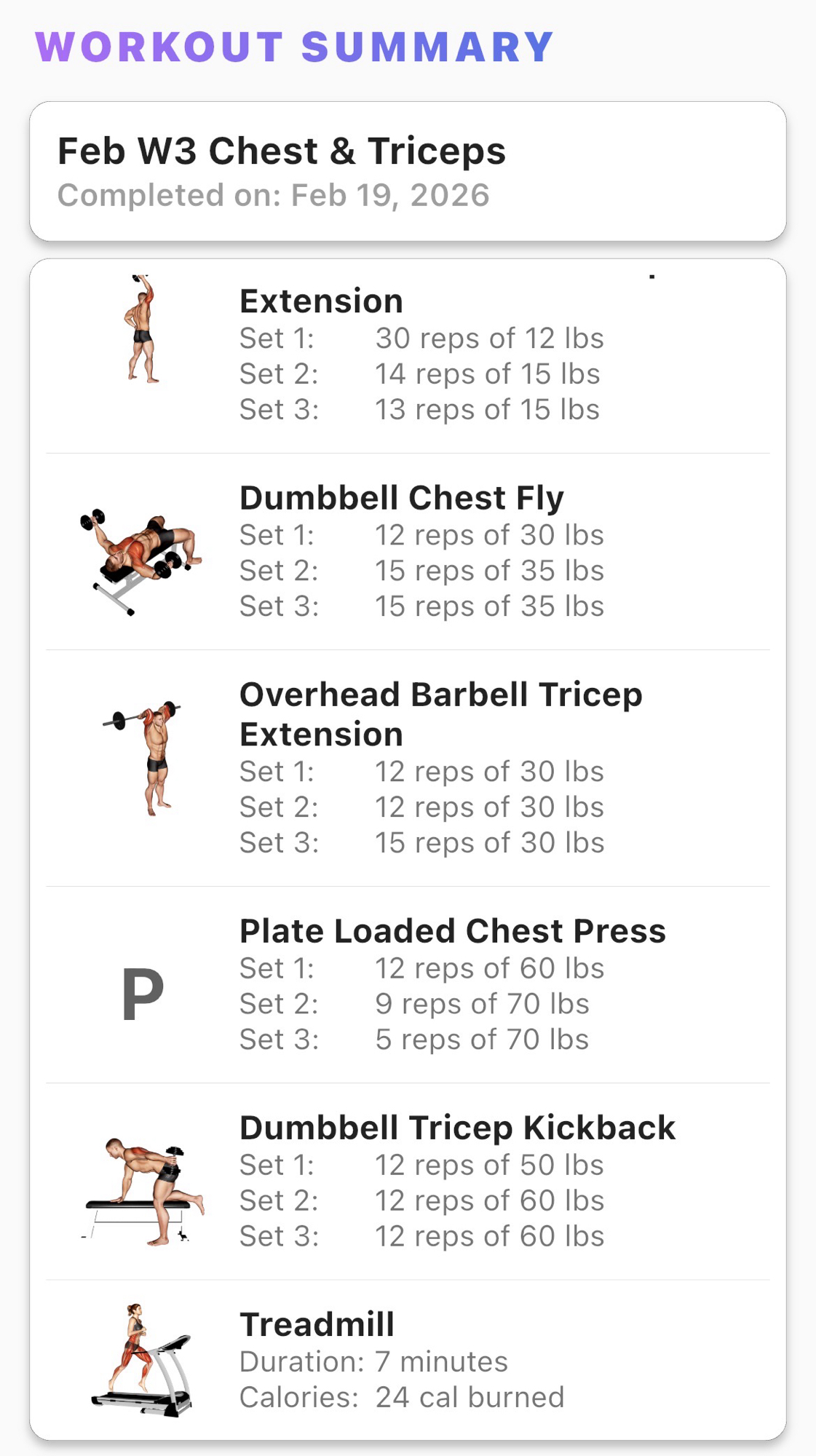
Task: Select the Dumbbell Tricep Kickback title
Action: pyautogui.click(x=457, y=1128)
